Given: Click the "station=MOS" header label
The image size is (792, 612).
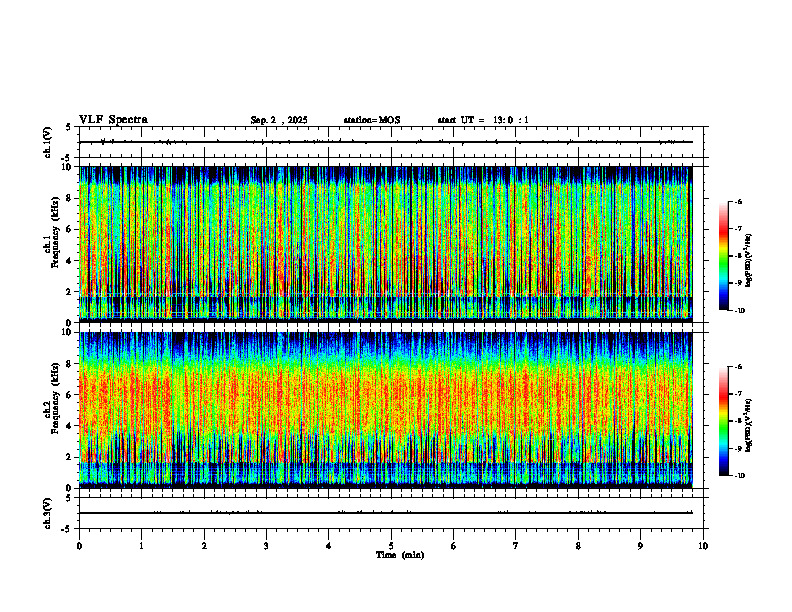Looking at the screenshot, I should 372,120.
